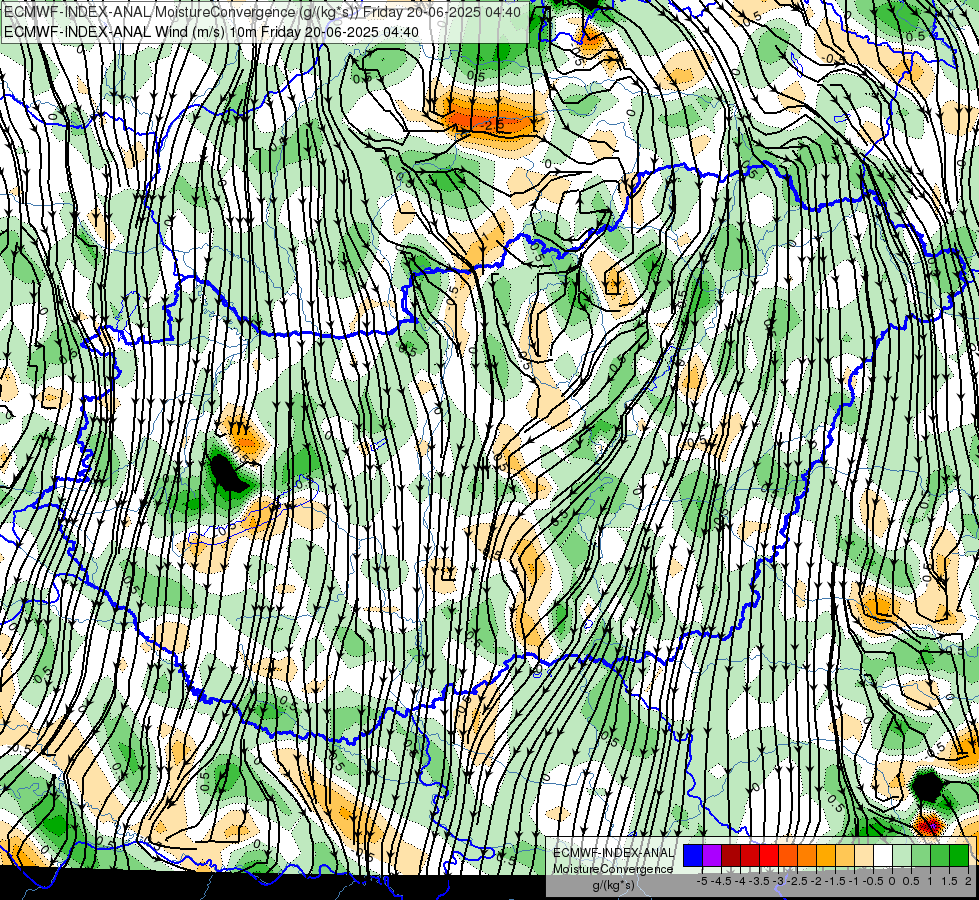979x900 pixels.
Task: Click the MoistureConvergence title line at top
Action: coord(262,12)
